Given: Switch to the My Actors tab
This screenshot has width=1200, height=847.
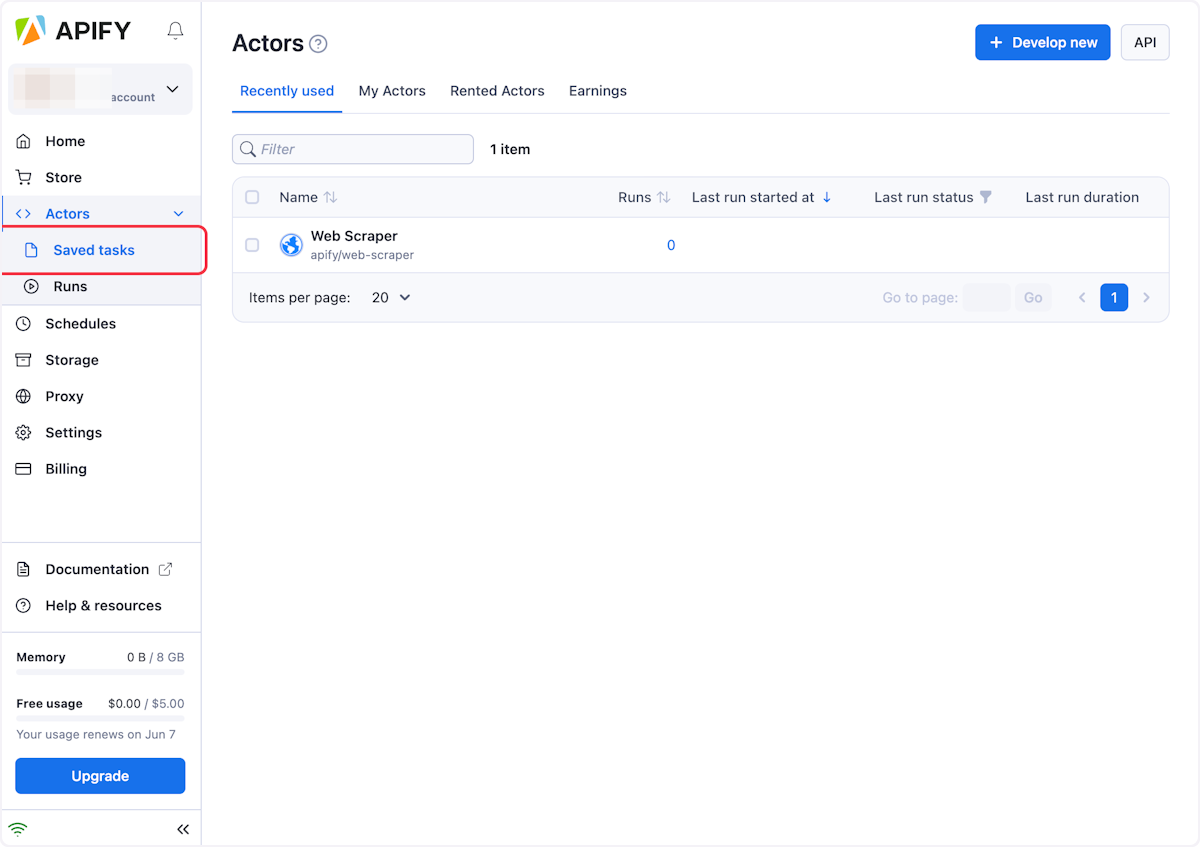Looking at the screenshot, I should pos(392,91).
